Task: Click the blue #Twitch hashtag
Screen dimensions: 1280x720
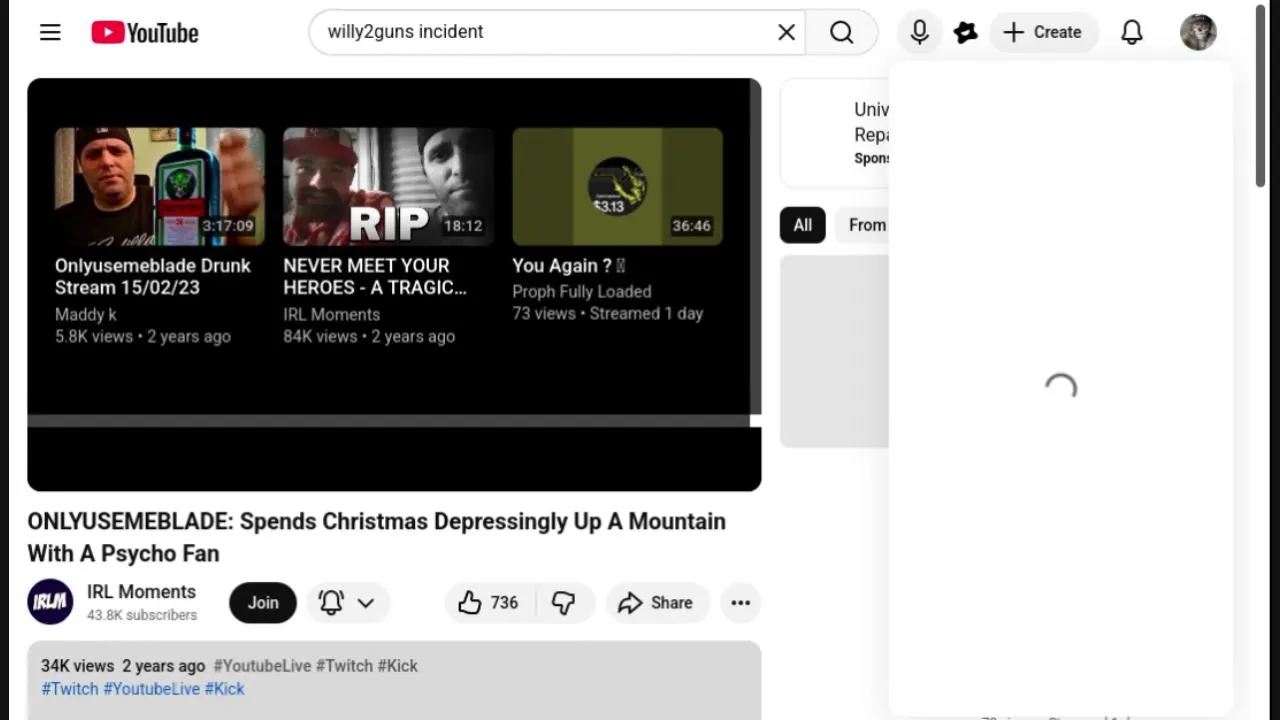Action: click(x=70, y=688)
